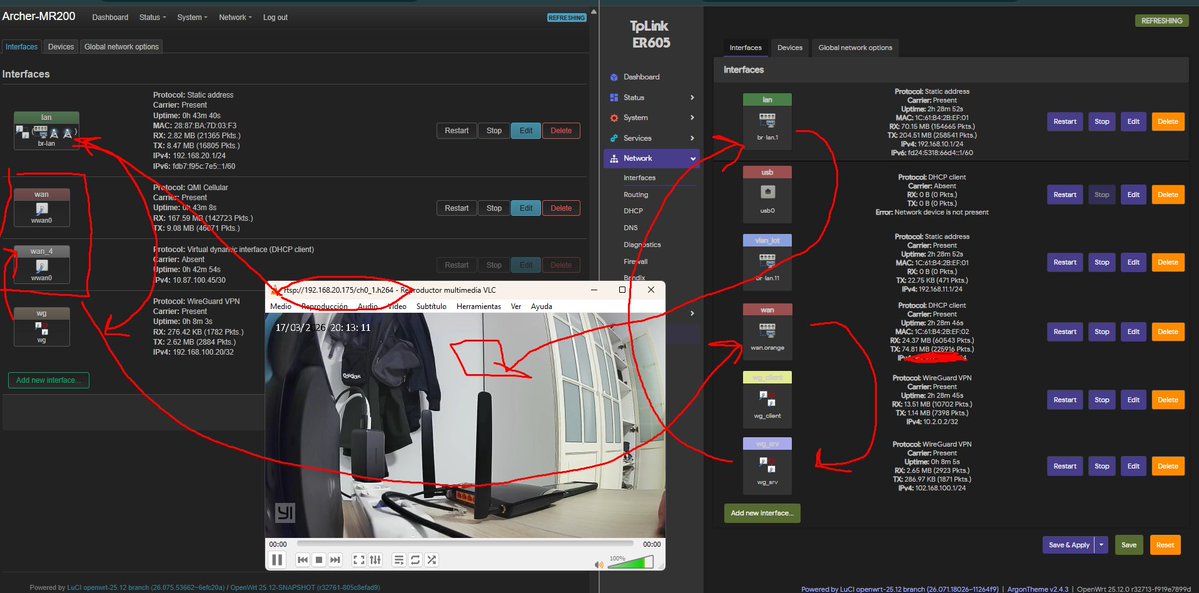Click Add new interface on Archer-MR200

[x=49, y=380]
